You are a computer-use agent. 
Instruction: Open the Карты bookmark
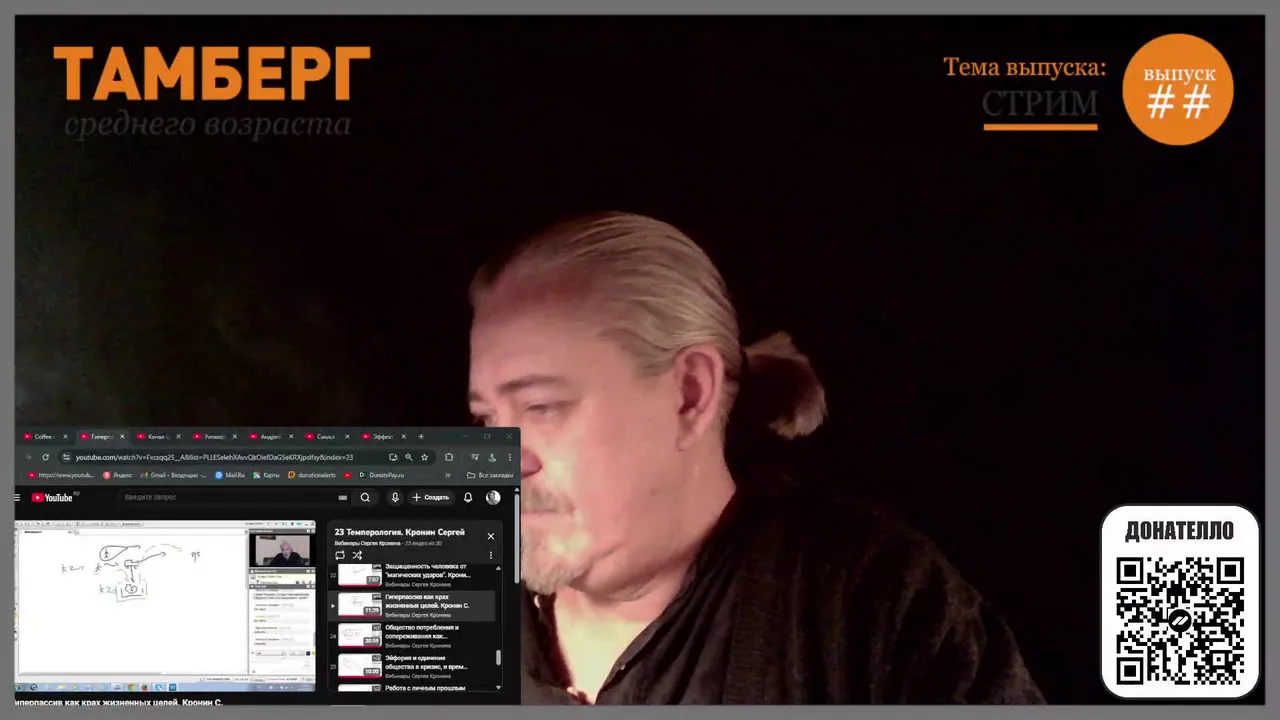266,475
